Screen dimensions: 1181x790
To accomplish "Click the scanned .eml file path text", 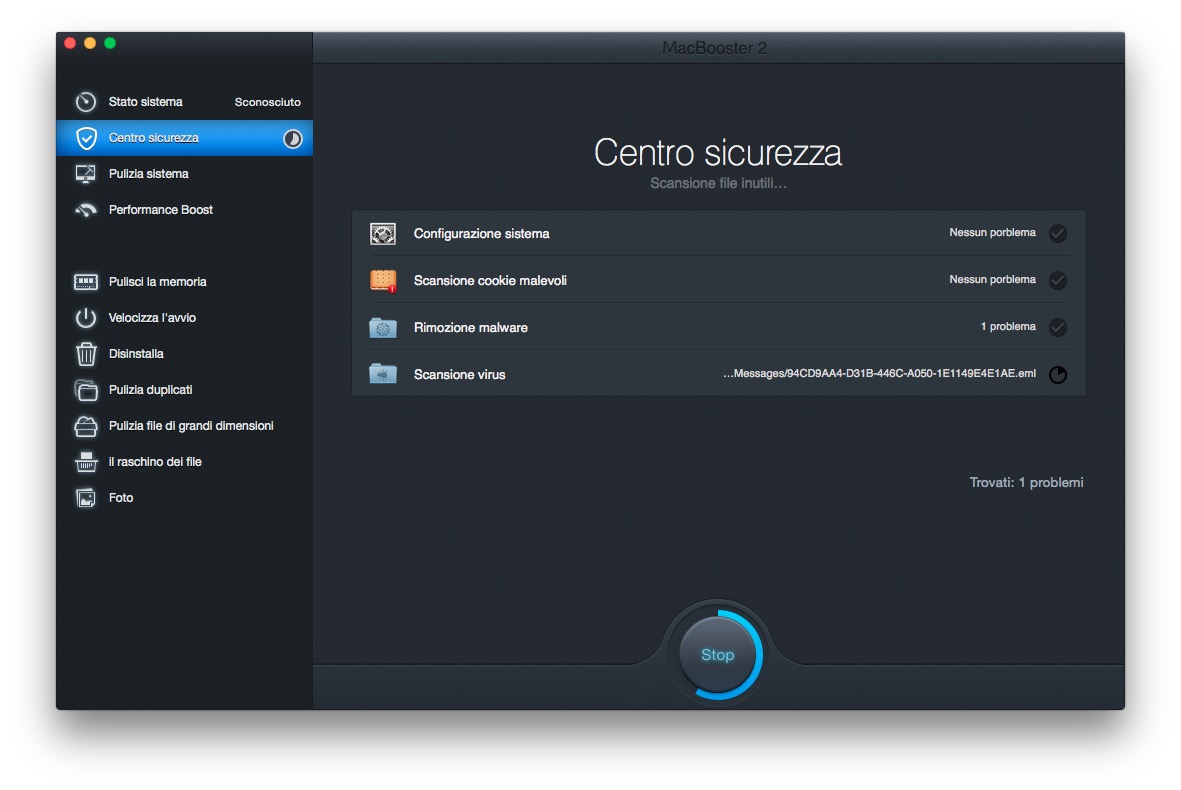I will 879,374.
